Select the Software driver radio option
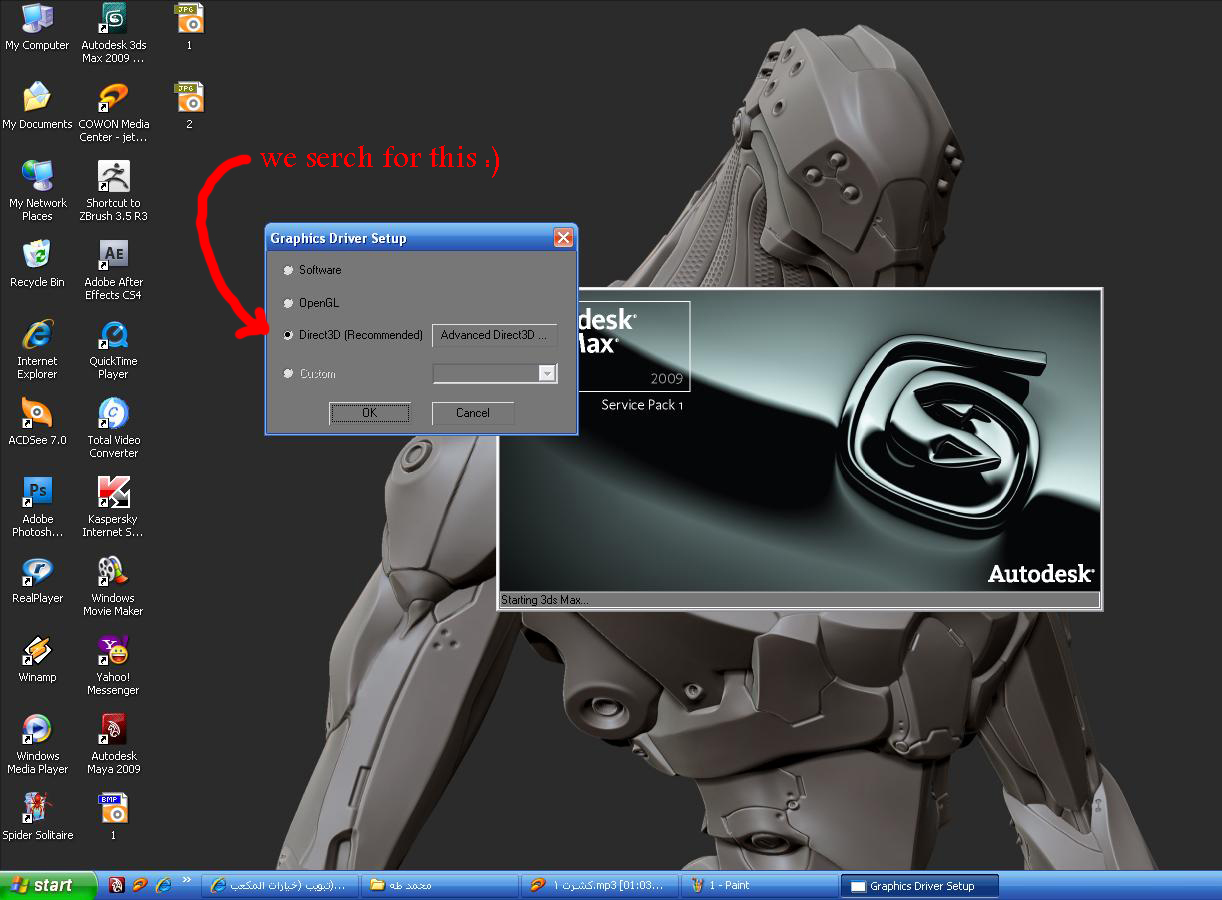Image resolution: width=1222 pixels, height=900 pixels. tap(289, 270)
